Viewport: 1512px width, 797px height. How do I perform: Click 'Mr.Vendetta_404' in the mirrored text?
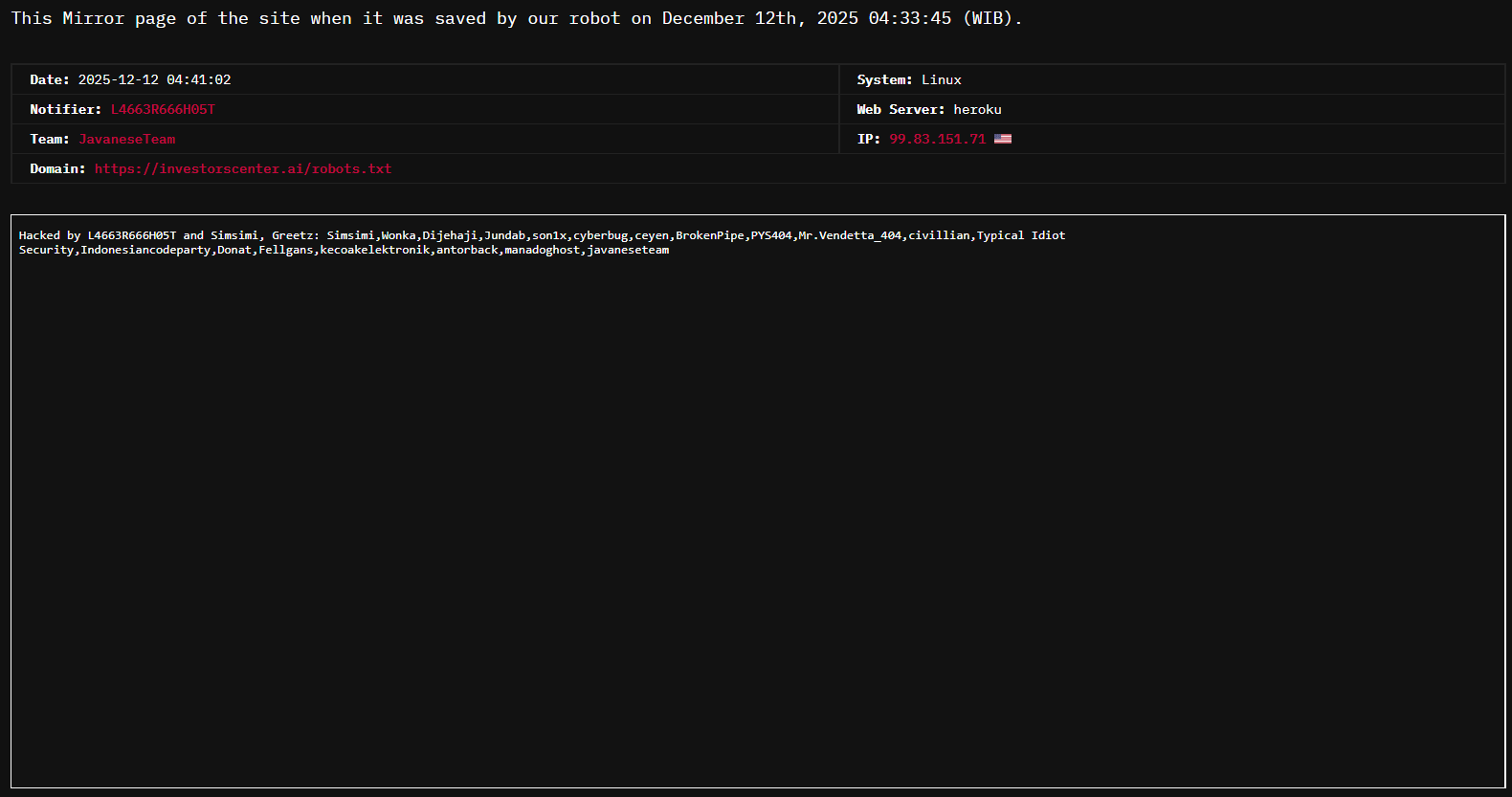click(850, 235)
